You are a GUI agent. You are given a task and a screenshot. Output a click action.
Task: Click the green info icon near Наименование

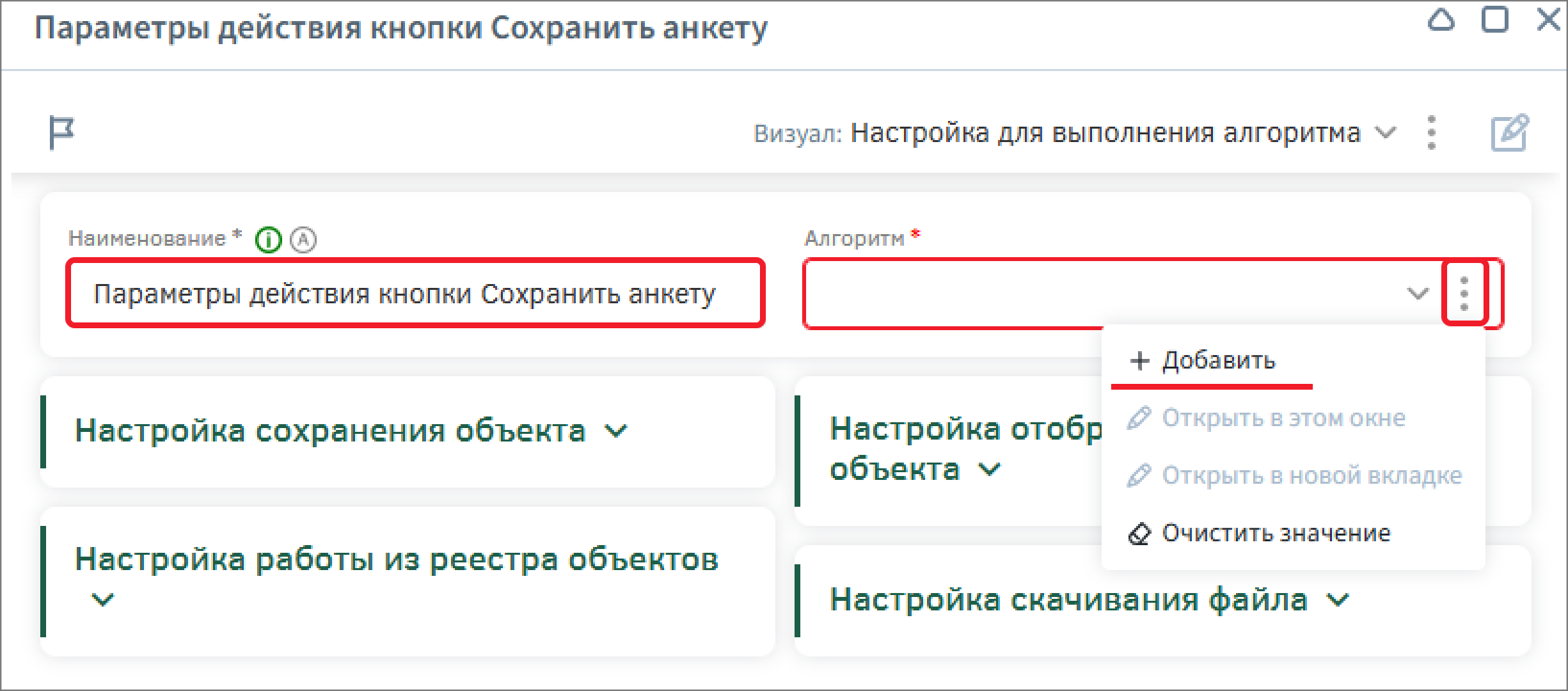[269, 239]
